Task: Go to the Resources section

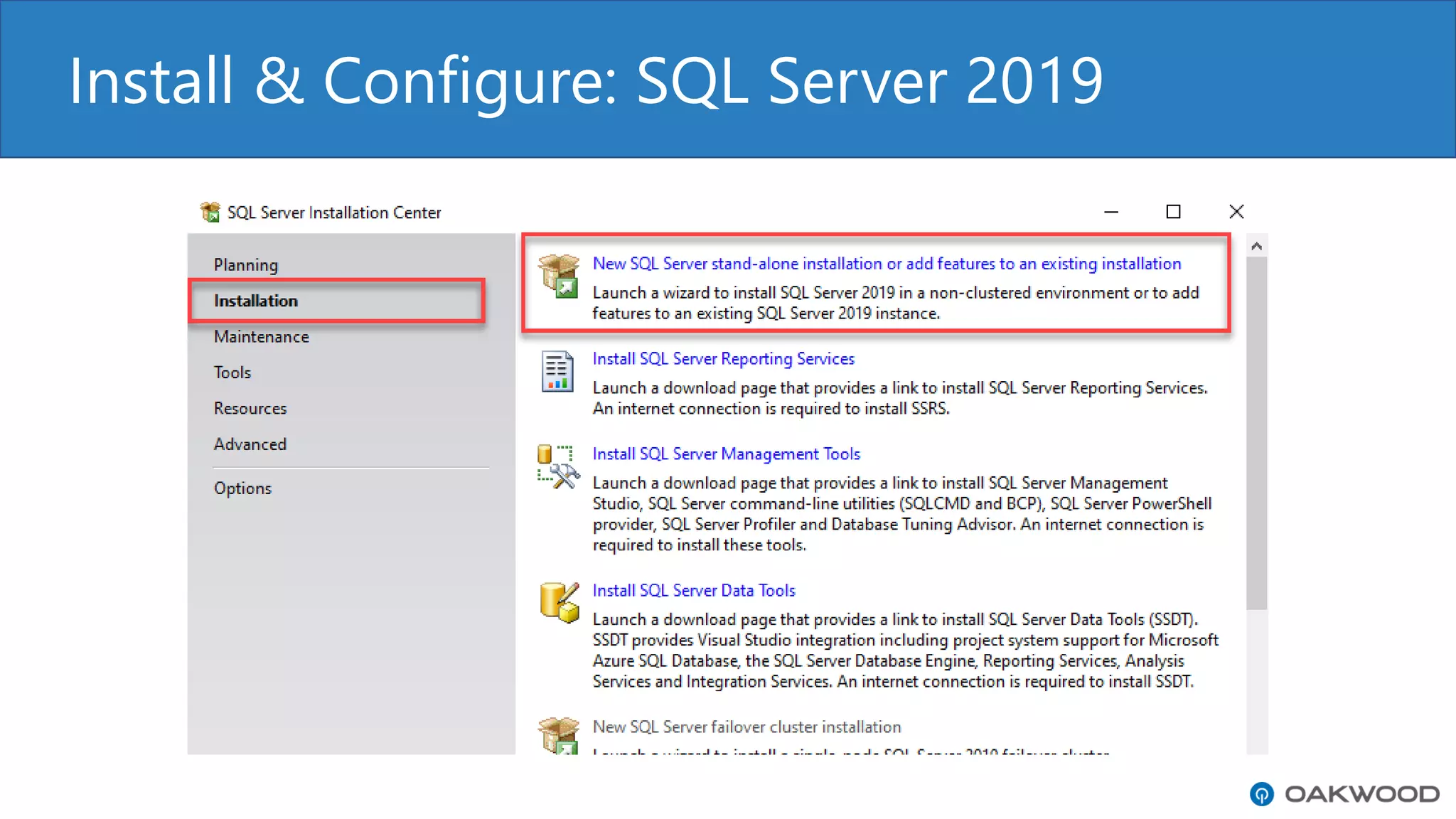Action: (x=250, y=409)
